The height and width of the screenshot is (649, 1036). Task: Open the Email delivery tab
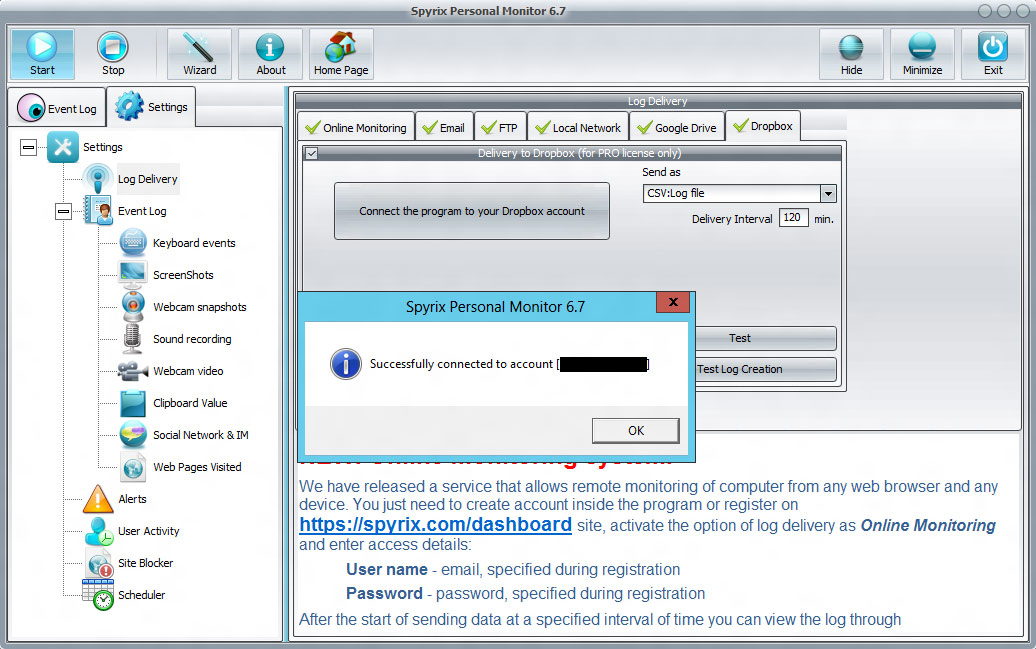click(x=444, y=128)
